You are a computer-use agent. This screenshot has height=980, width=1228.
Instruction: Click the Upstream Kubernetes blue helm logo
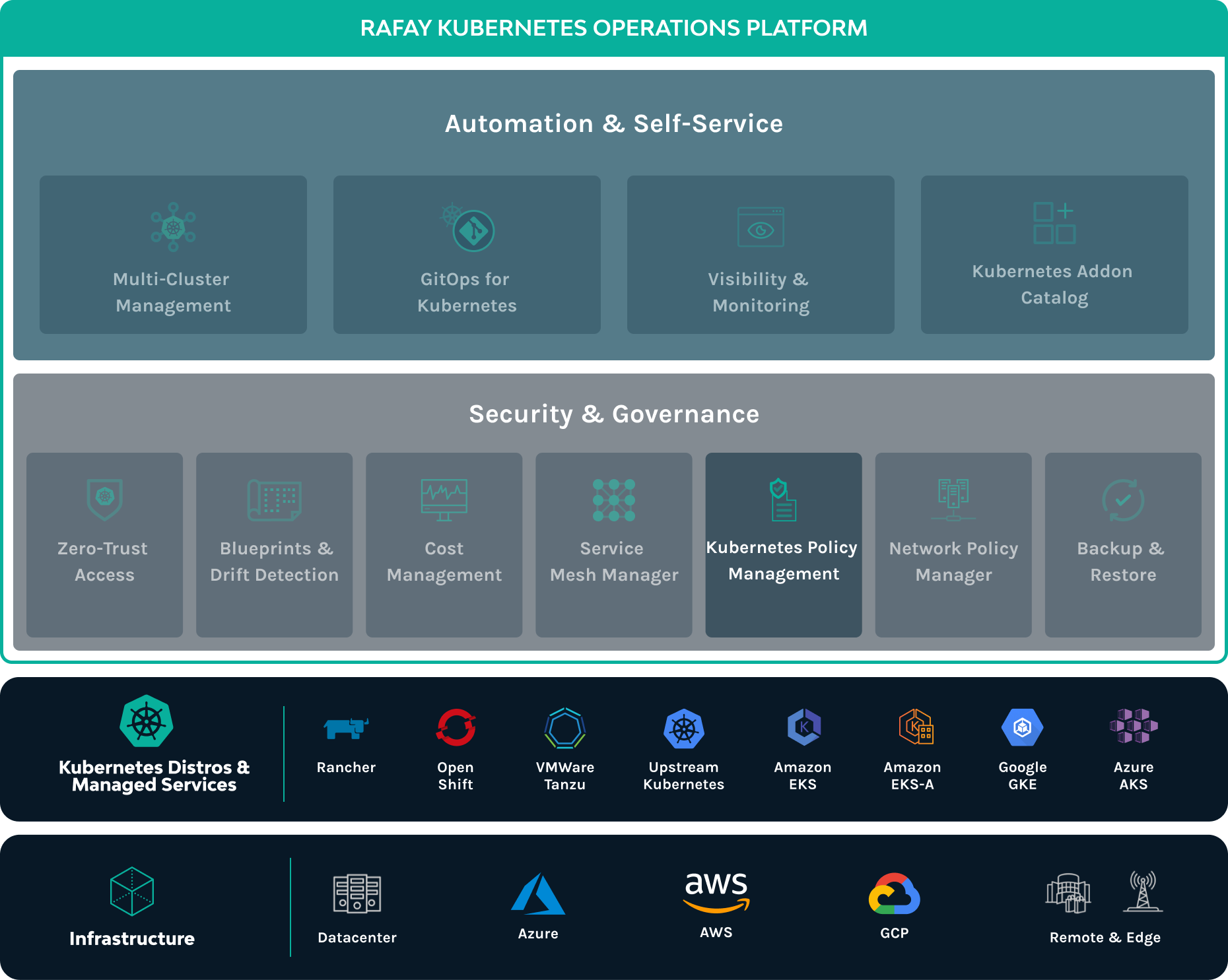[684, 729]
